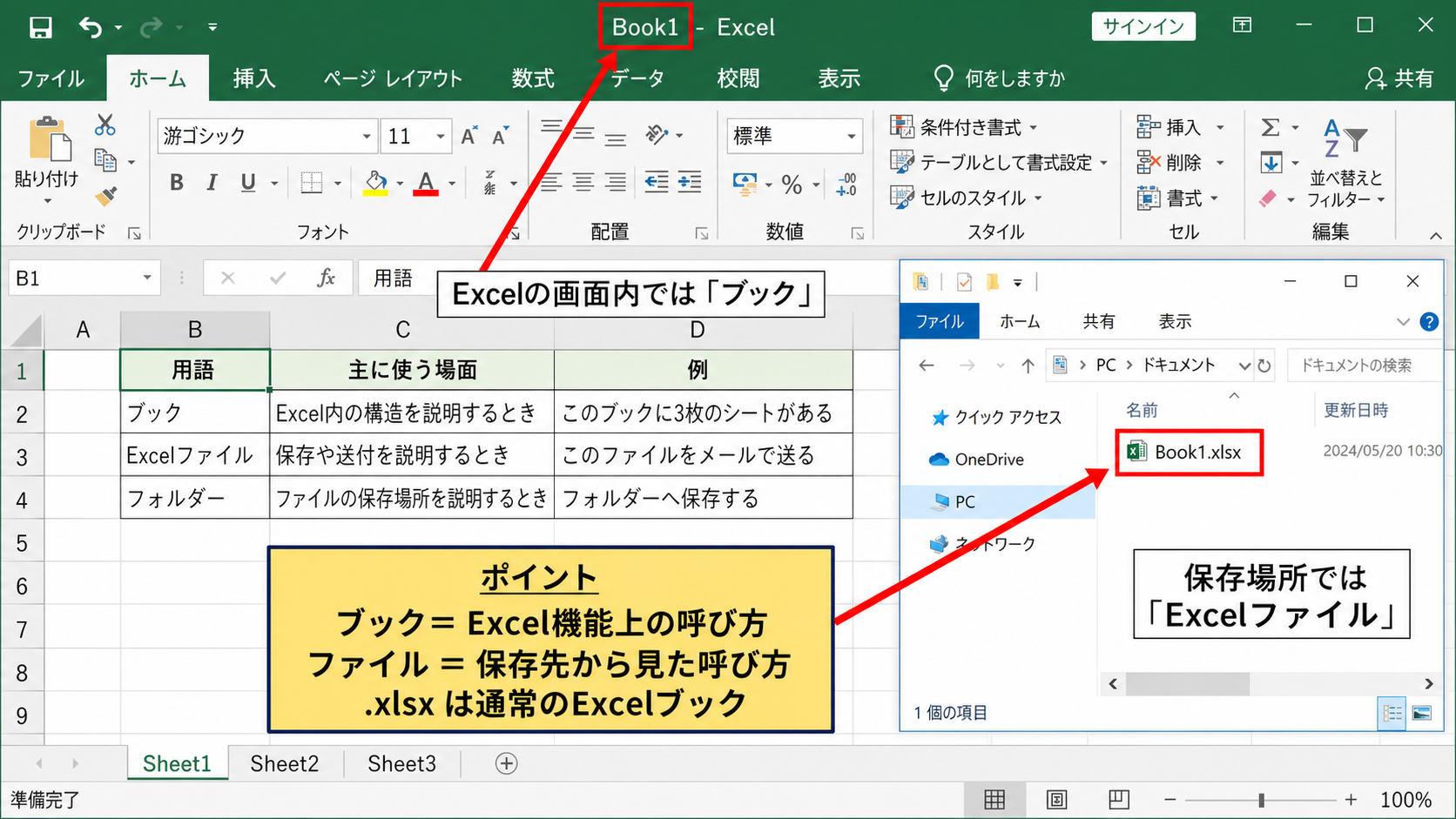Increase font size with large A
The image size is (1456, 819).
[x=468, y=137]
